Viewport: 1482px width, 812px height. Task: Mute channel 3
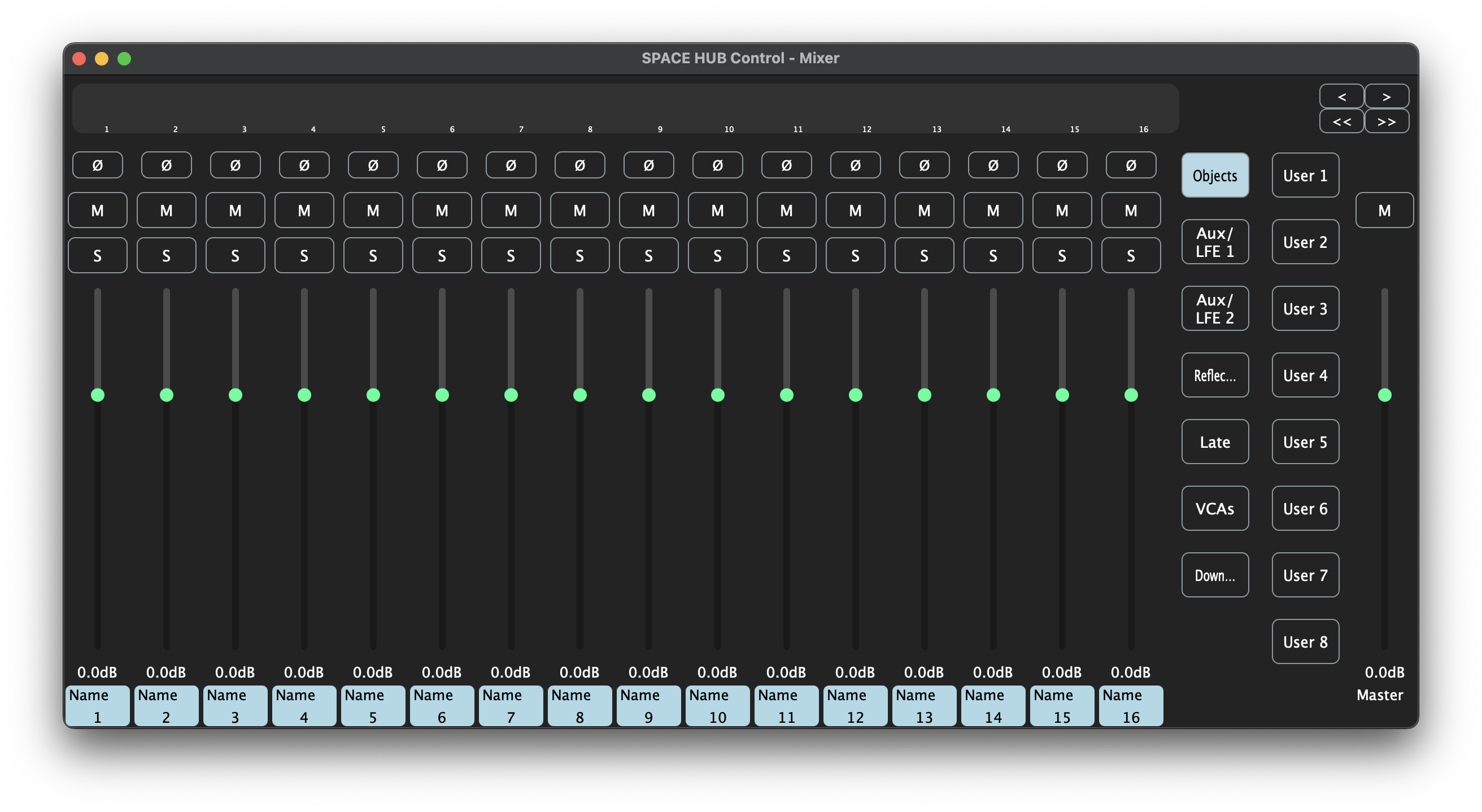235,211
